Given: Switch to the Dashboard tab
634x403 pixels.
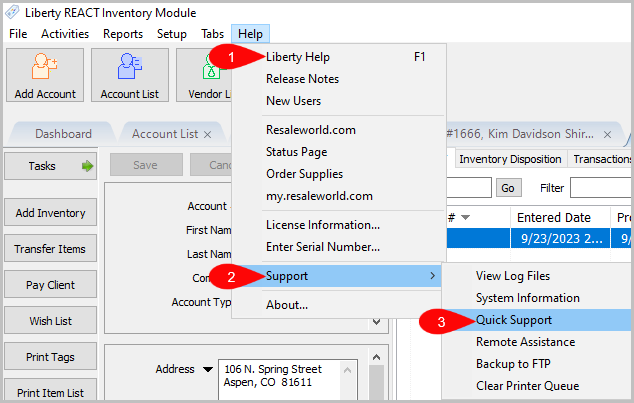Looking at the screenshot, I should click(63, 134).
